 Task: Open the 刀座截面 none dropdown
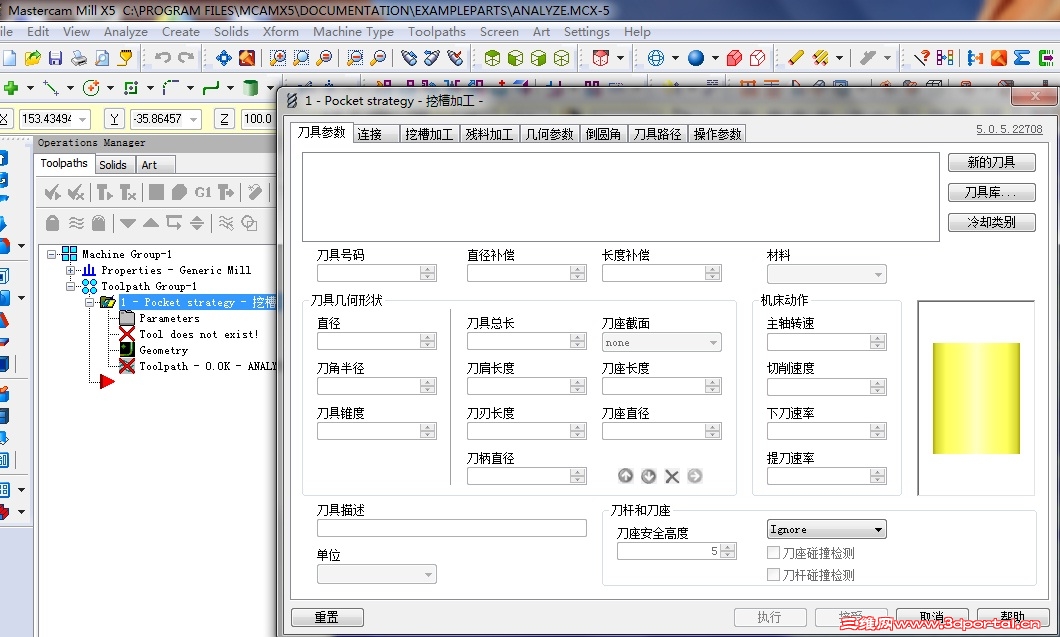click(661, 342)
